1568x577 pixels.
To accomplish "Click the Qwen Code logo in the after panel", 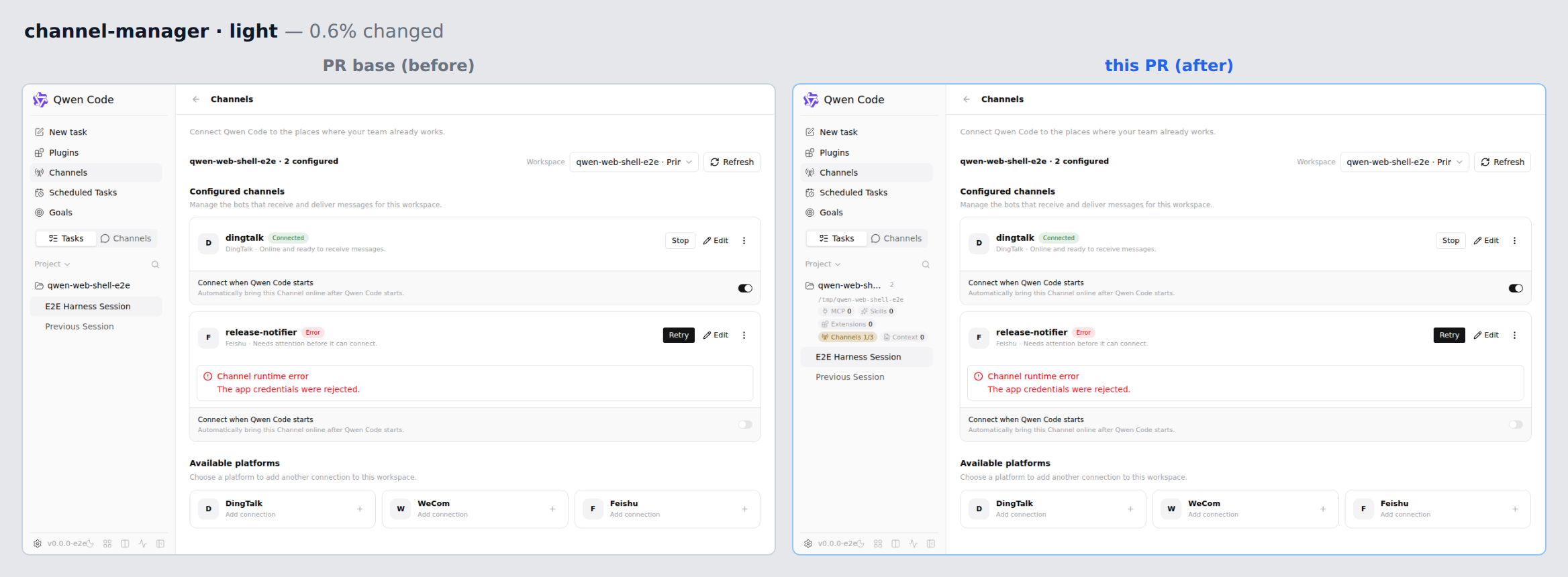I will click(x=811, y=99).
